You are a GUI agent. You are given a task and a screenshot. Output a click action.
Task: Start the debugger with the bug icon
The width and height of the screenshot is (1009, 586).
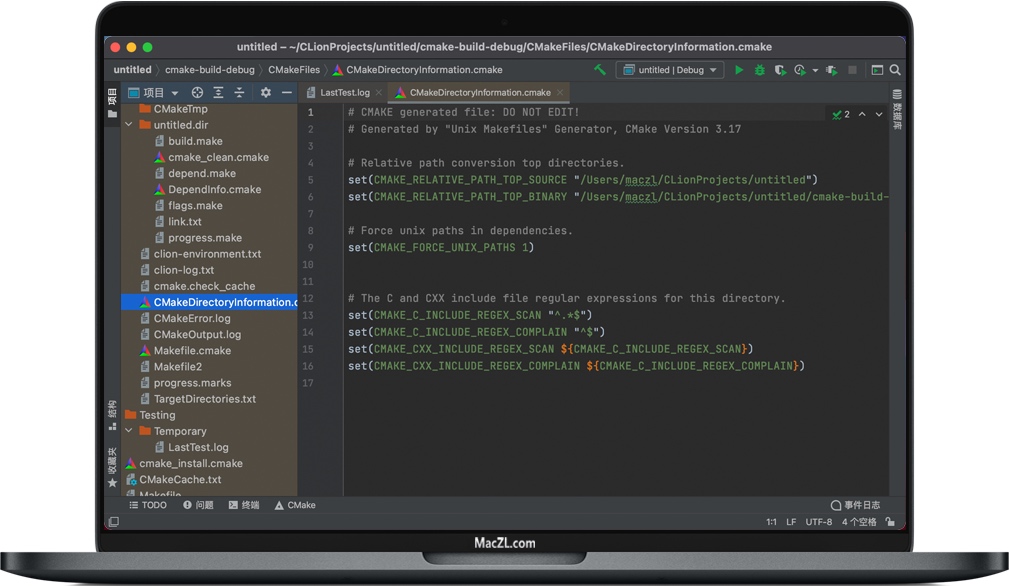click(x=760, y=70)
